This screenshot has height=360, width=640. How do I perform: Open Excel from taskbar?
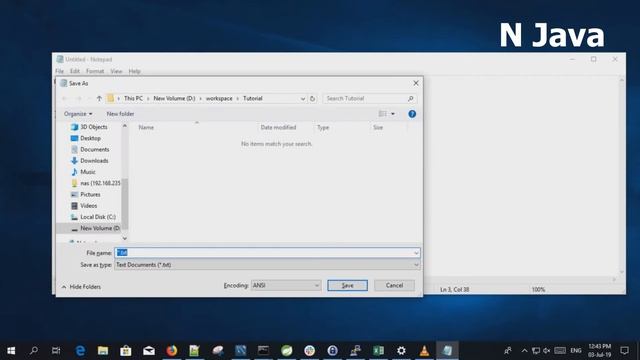(378, 351)
